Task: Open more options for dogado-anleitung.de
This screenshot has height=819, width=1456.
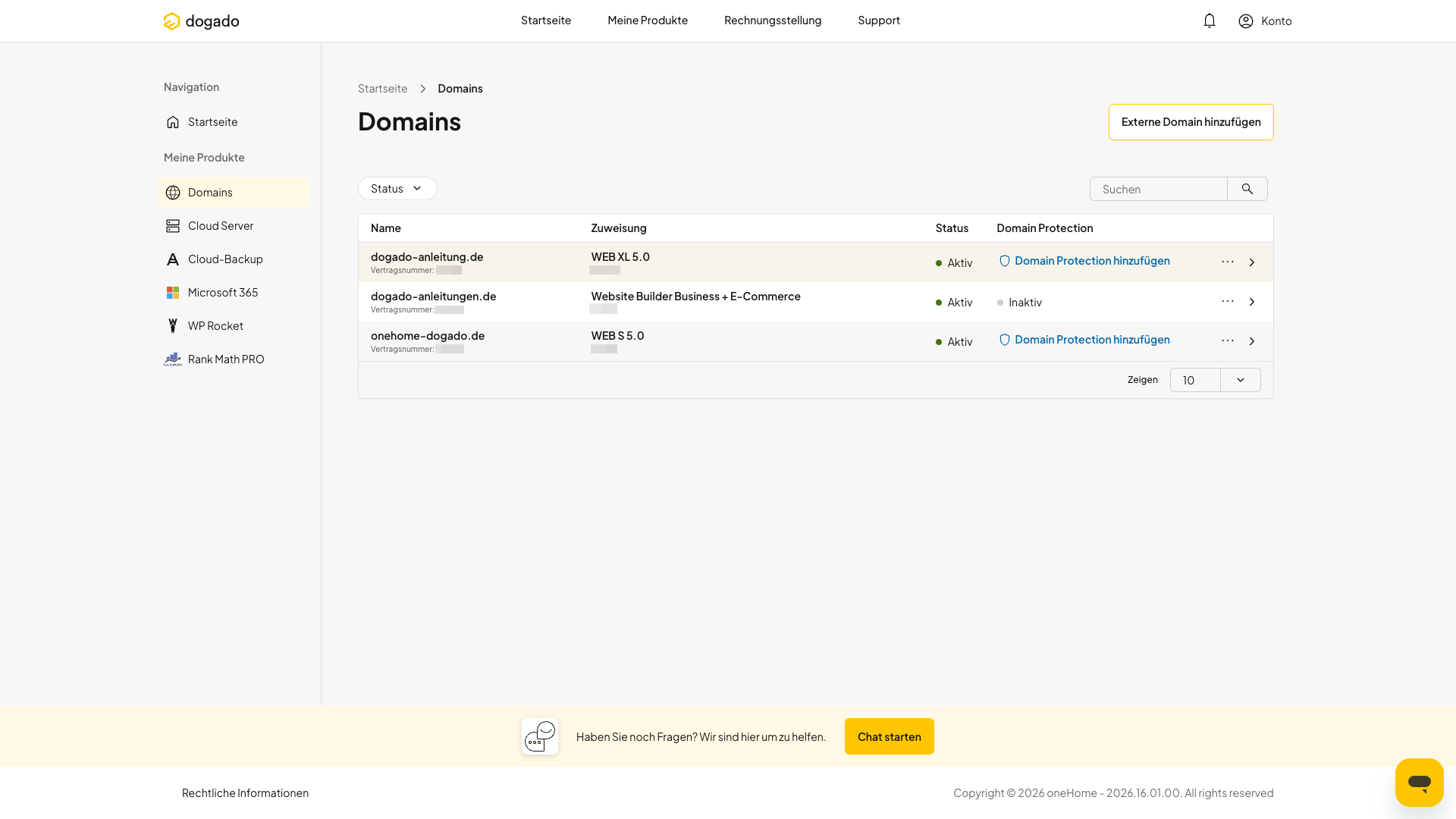Action: (x=1228, y=262)
